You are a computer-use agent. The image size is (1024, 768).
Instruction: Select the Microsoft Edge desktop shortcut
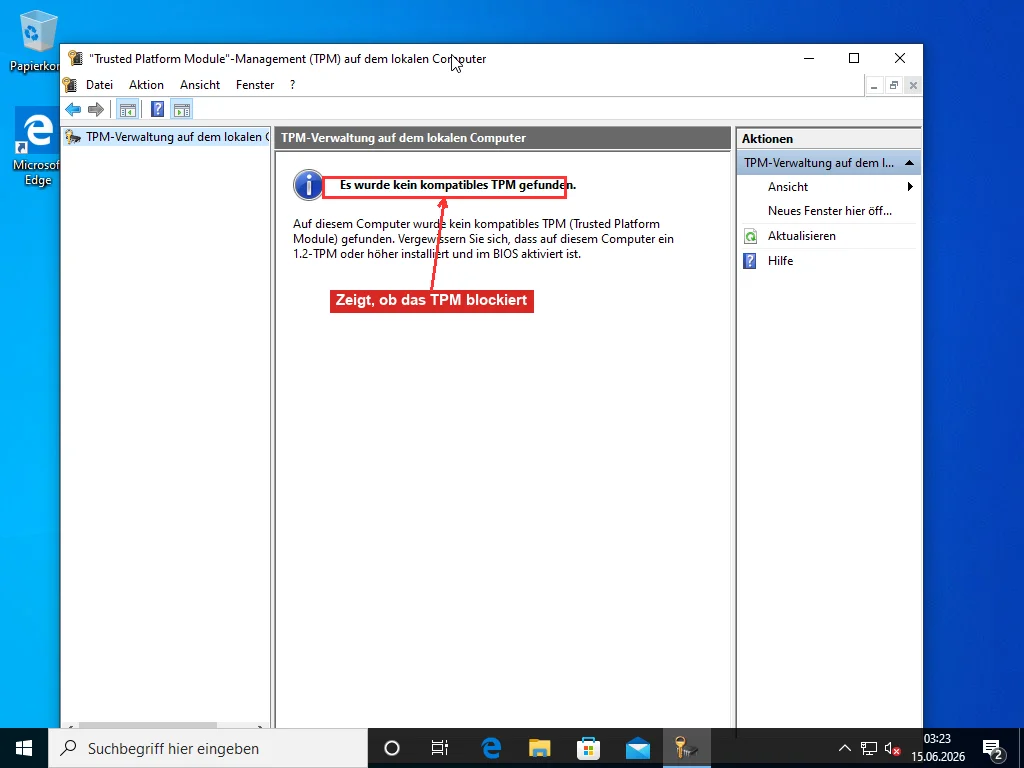pos(37,148)
